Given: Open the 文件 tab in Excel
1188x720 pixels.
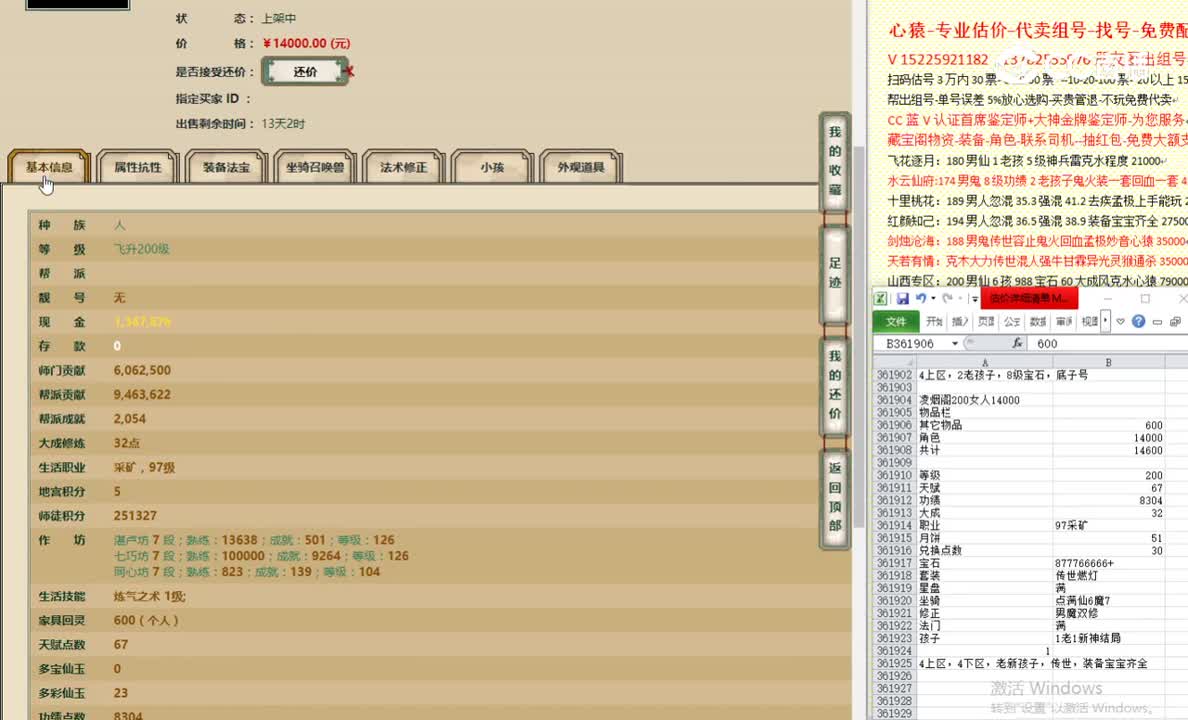Looking at the screenshot, I should 897,321.
